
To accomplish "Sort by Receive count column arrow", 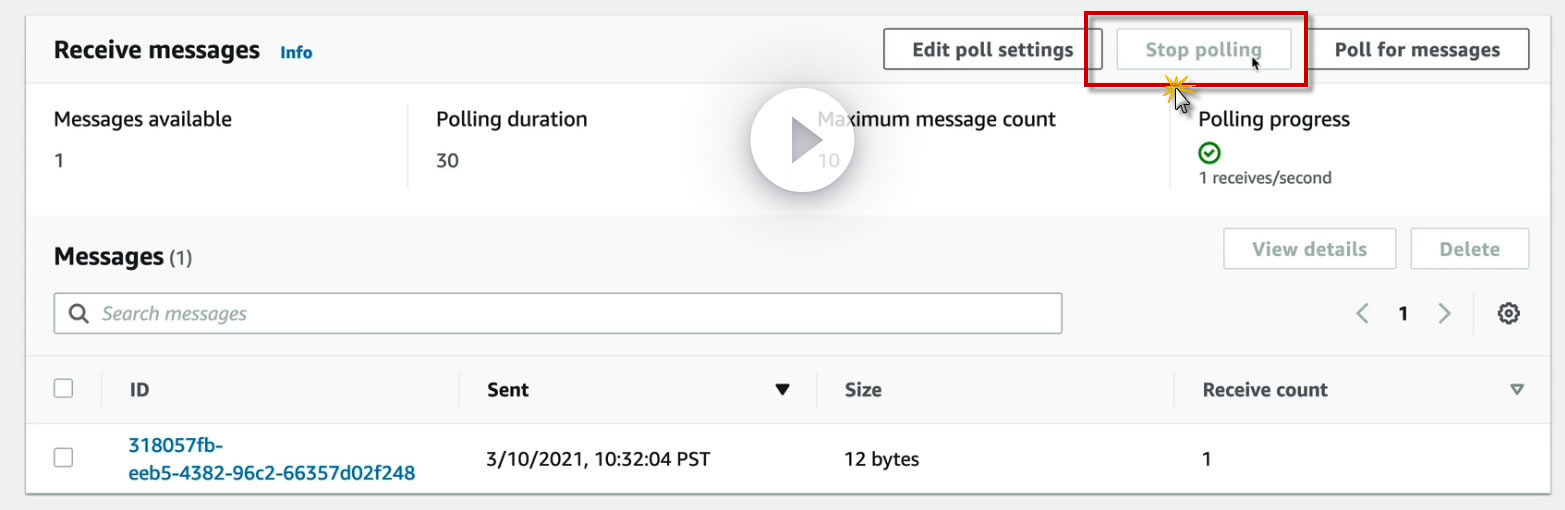I will pyautogui.click(x=1517, y=390).
